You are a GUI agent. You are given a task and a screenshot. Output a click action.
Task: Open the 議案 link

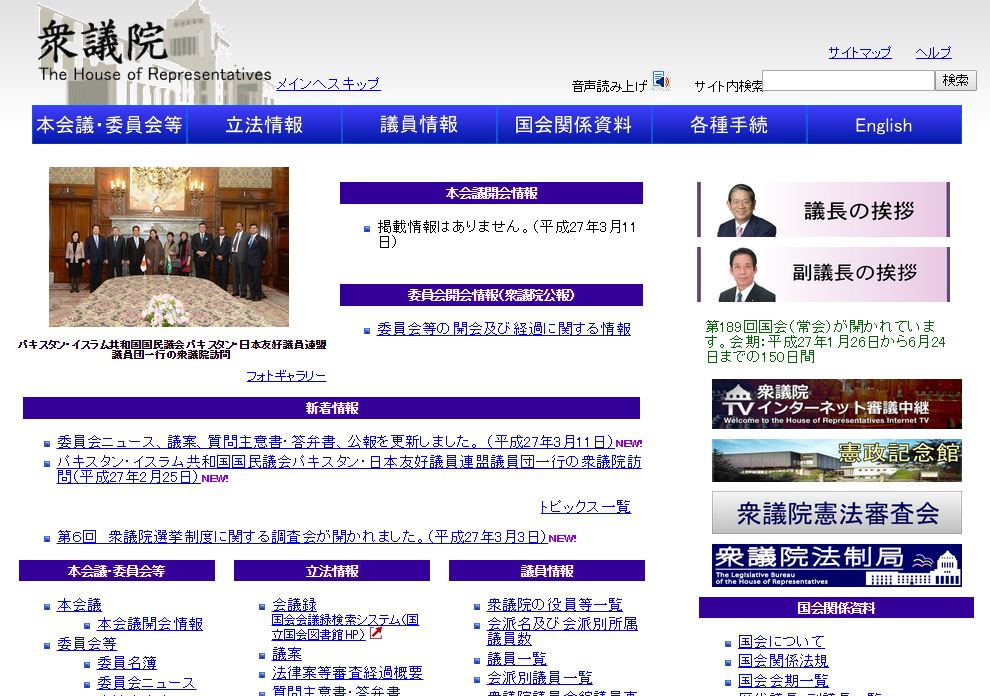[x=287, y=654]
